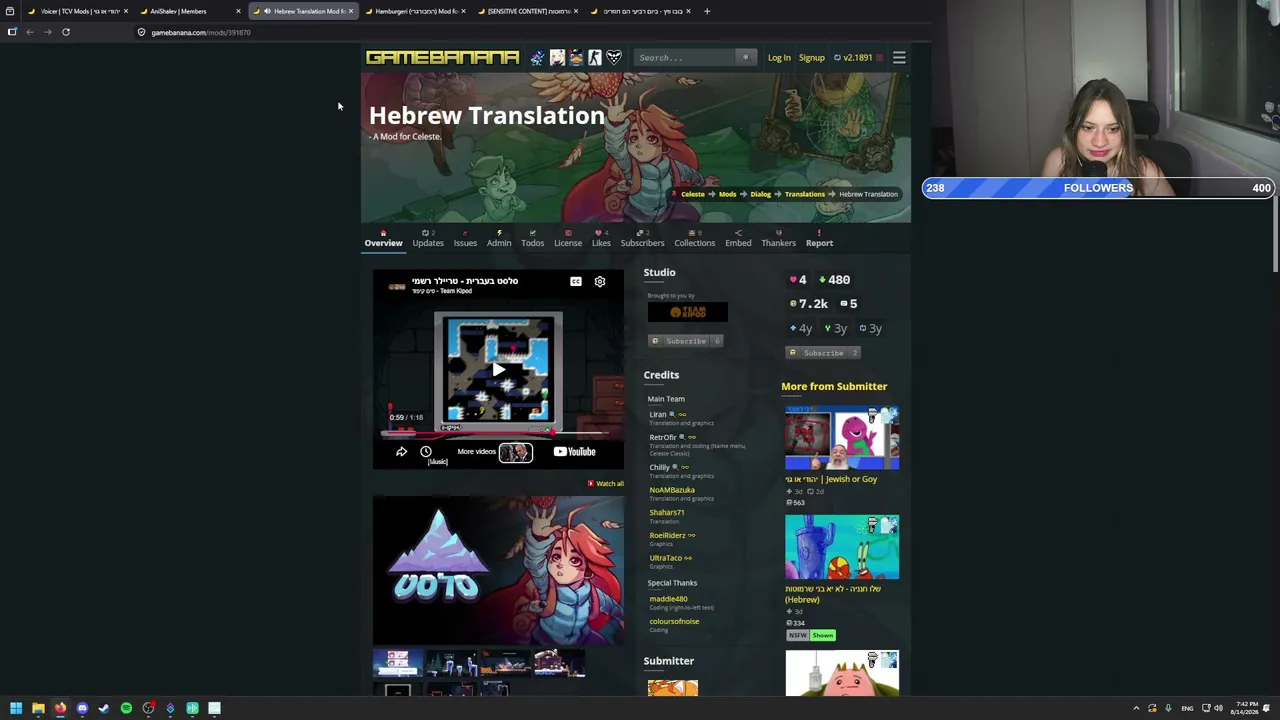Close the Hebrew Translation Mod browser tab

point(350,11)
